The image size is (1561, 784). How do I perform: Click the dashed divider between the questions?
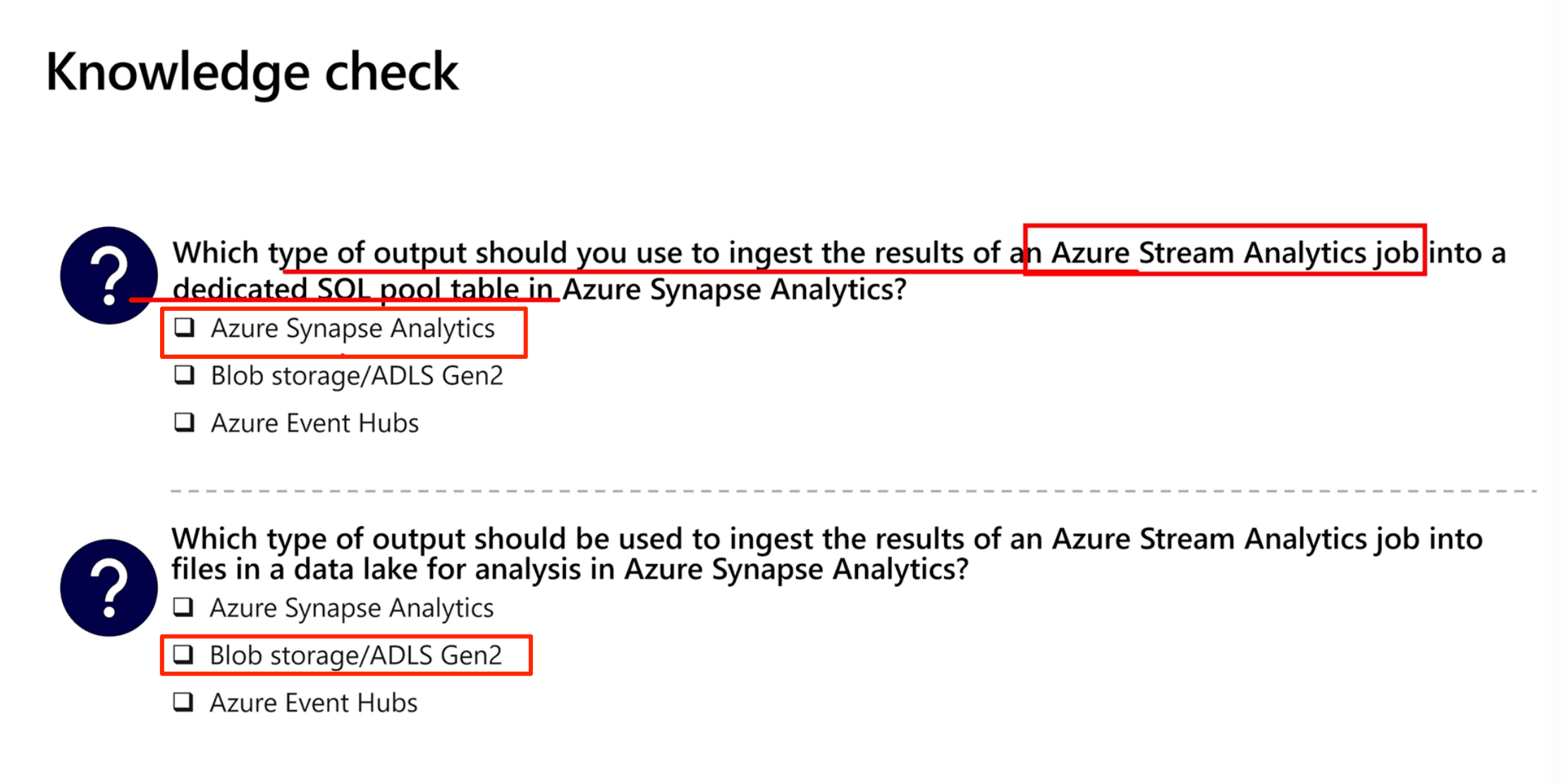pos(853,491)
